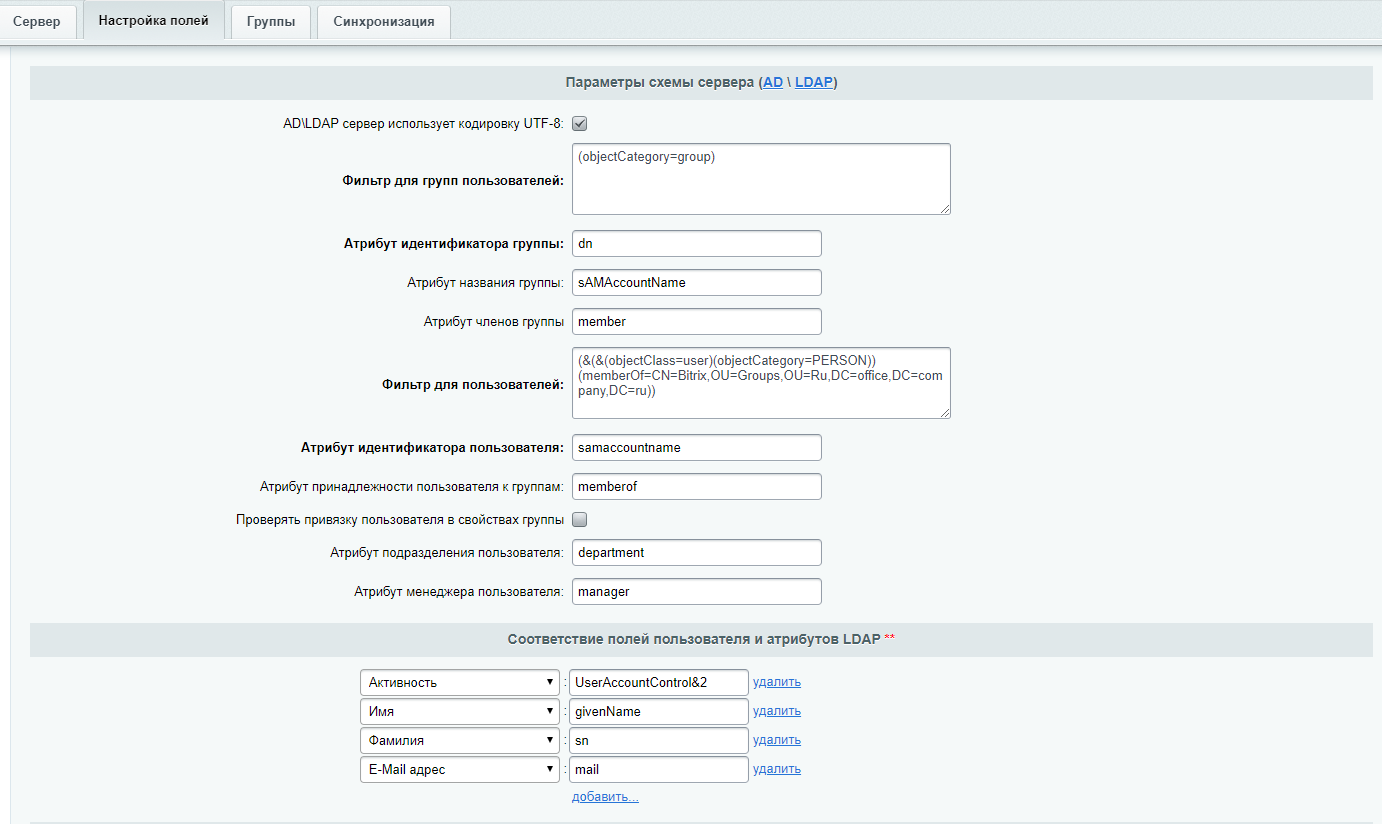Expand the Имя field dropdown
Viewport: 1382px width, 824px height.
[459, 712]
